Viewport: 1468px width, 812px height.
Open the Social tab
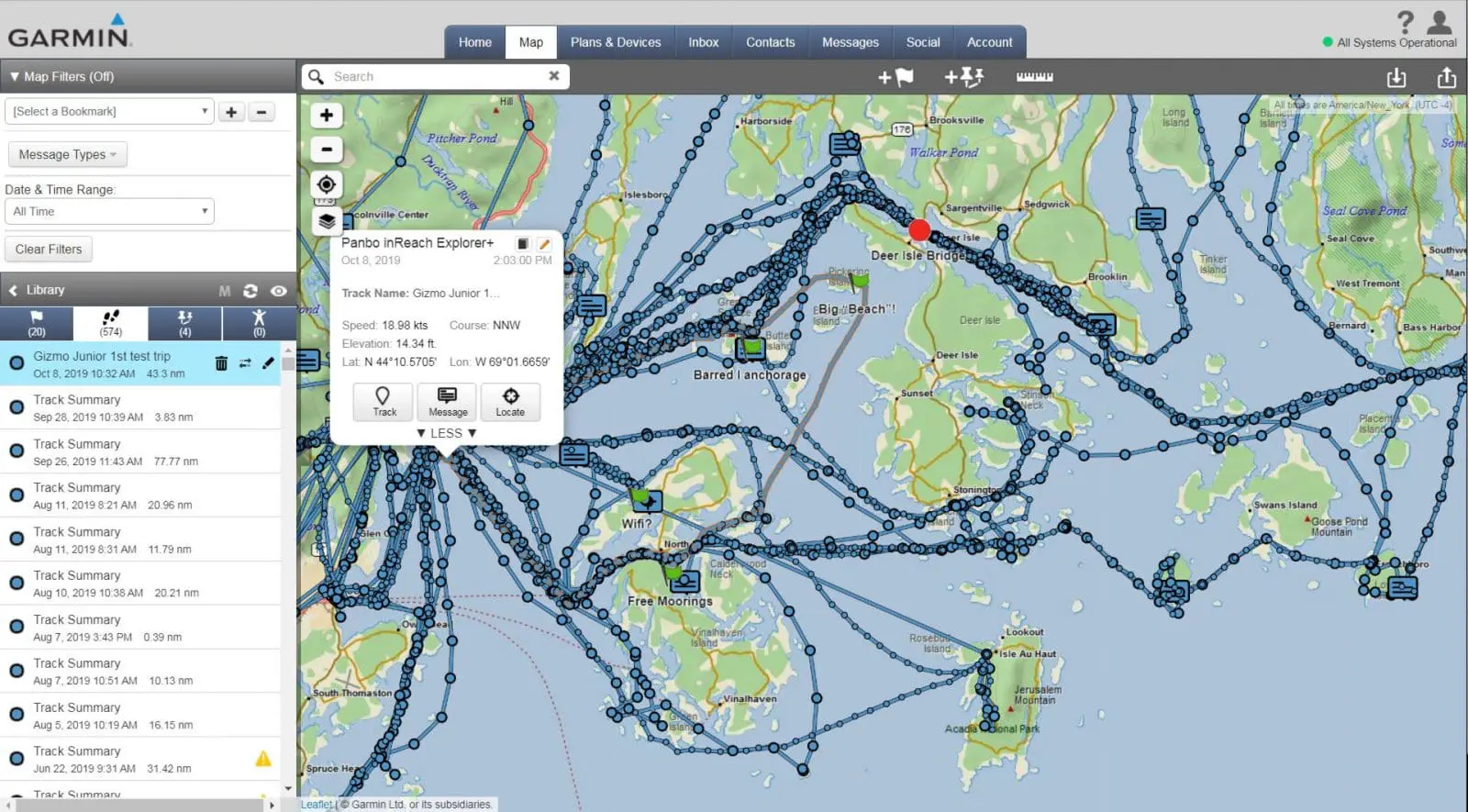pyautogui.click(x=923, y=42)
